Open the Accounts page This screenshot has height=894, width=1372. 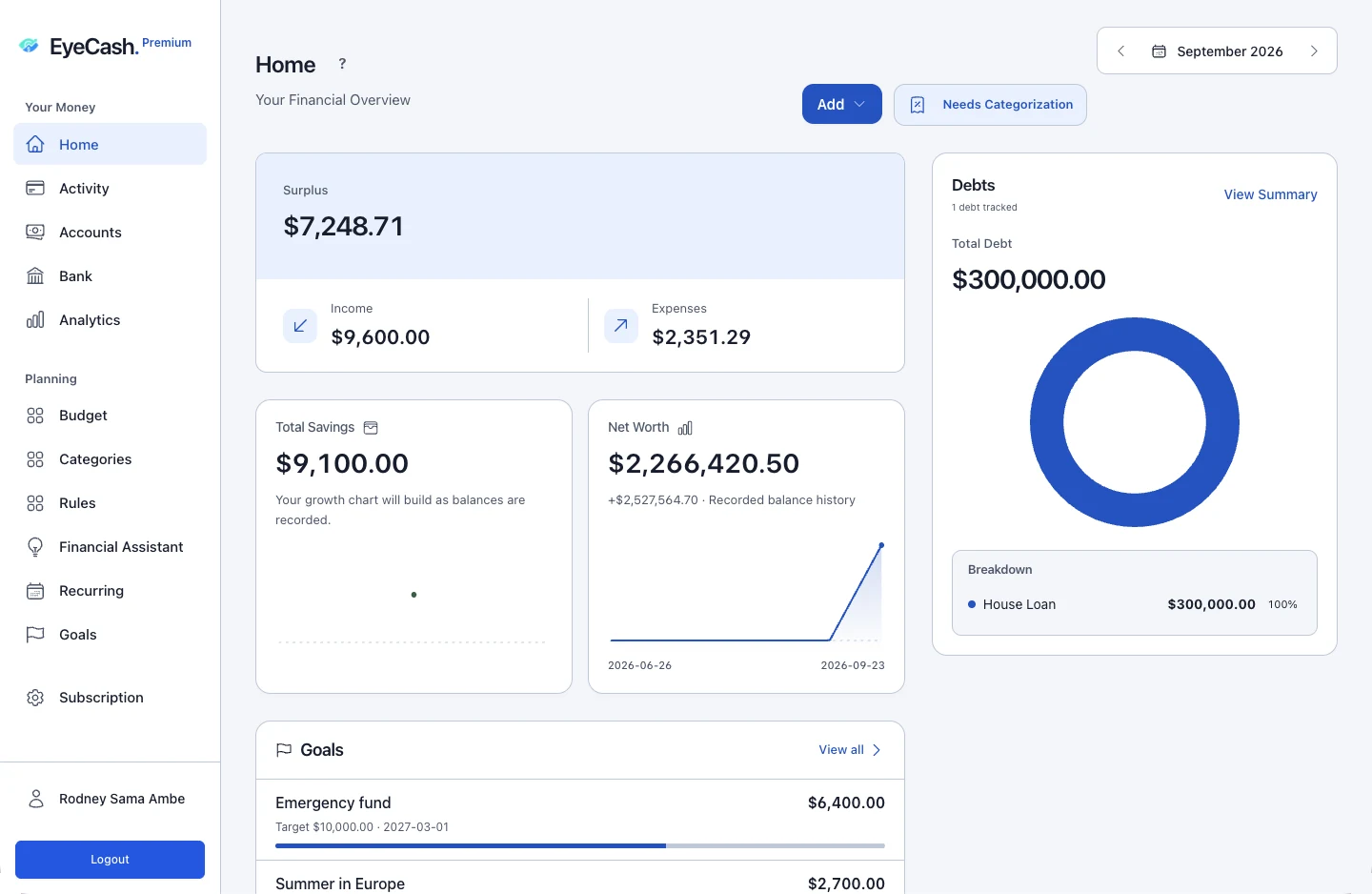point(110,232)
